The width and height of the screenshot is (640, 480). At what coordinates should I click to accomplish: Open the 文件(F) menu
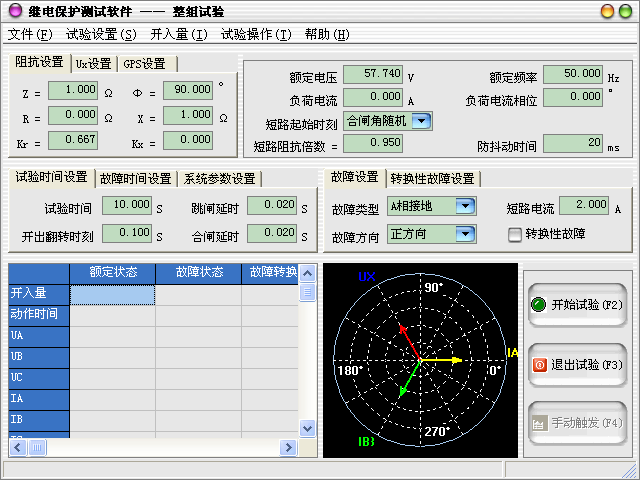tap(29, 34)
